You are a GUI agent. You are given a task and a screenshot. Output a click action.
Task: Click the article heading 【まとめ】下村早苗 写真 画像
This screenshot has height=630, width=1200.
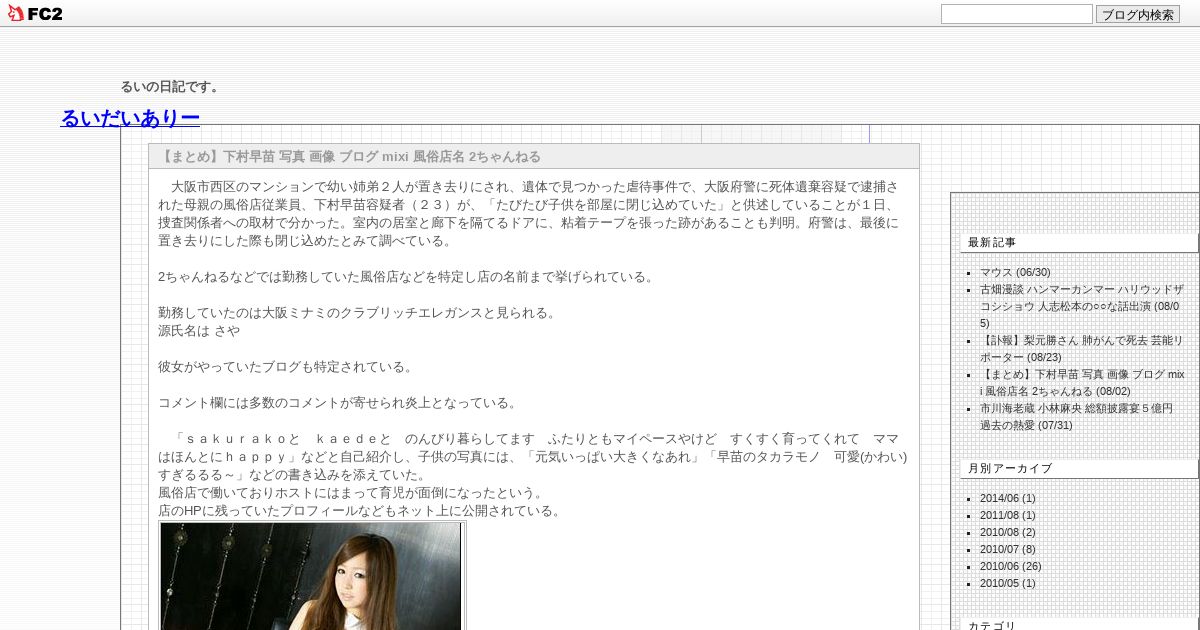(x=350, y=156)
